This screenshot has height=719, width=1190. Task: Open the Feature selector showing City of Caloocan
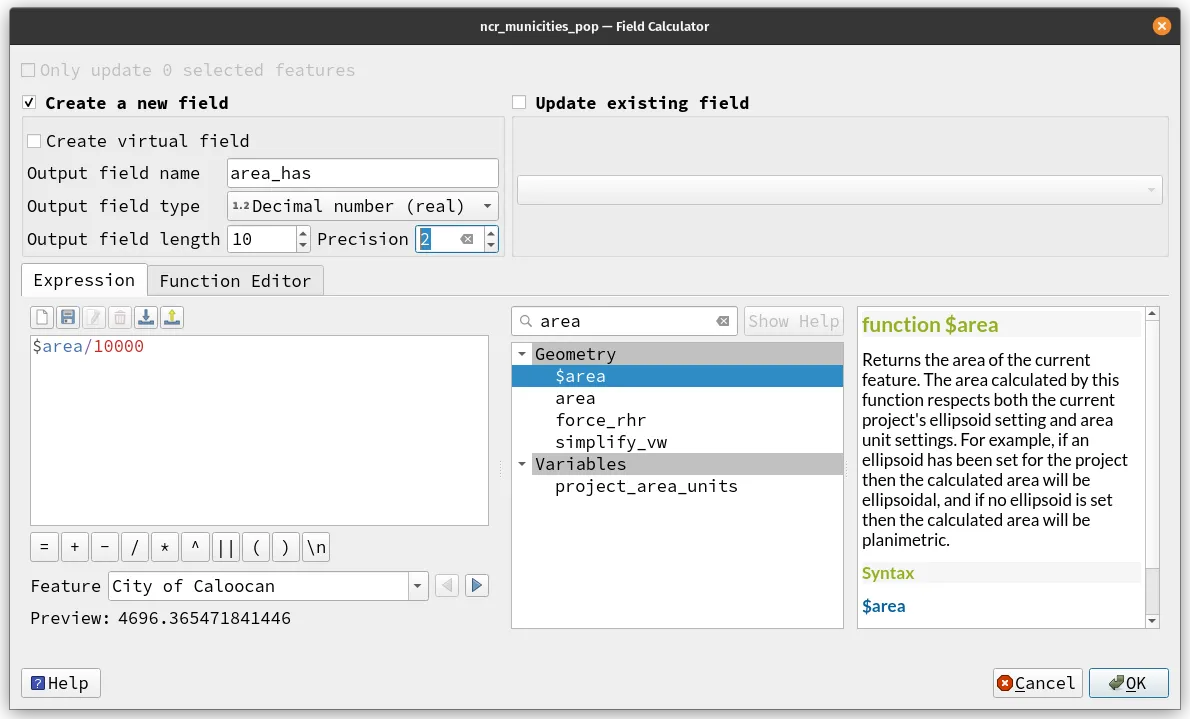(x=417, y=585)
